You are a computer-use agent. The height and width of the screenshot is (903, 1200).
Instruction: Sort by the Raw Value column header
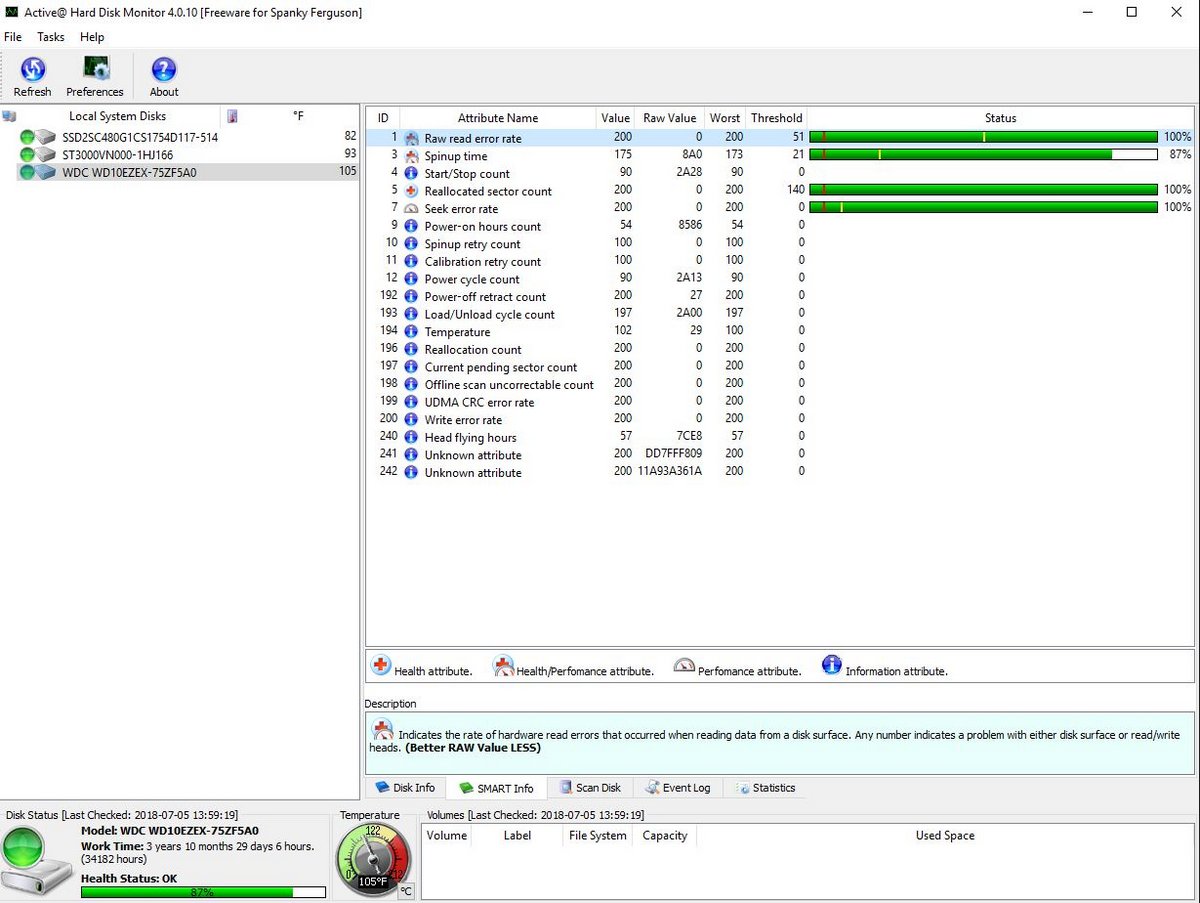pyautogui.click(x=669, y=118)
